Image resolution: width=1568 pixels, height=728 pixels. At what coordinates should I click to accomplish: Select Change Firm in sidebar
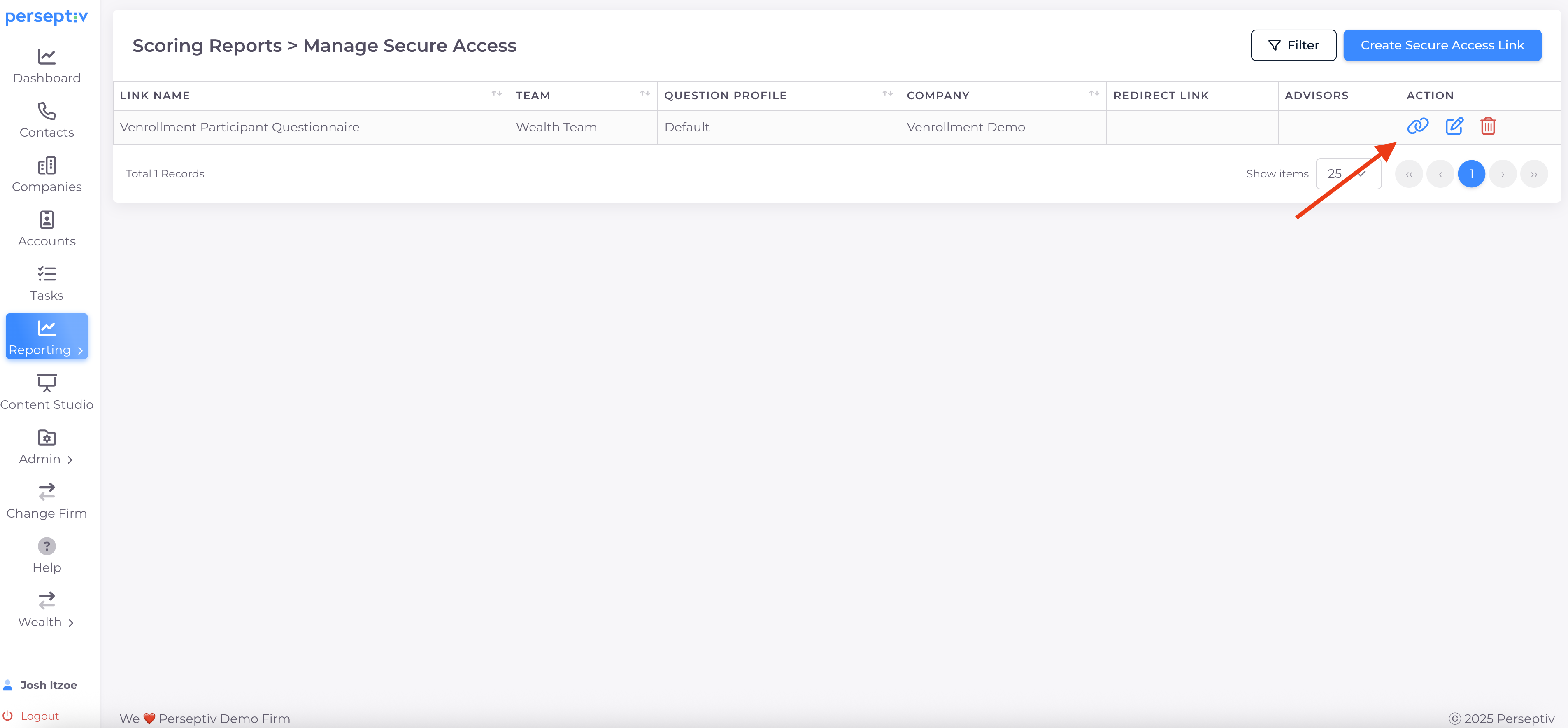(x=47, y=502)
